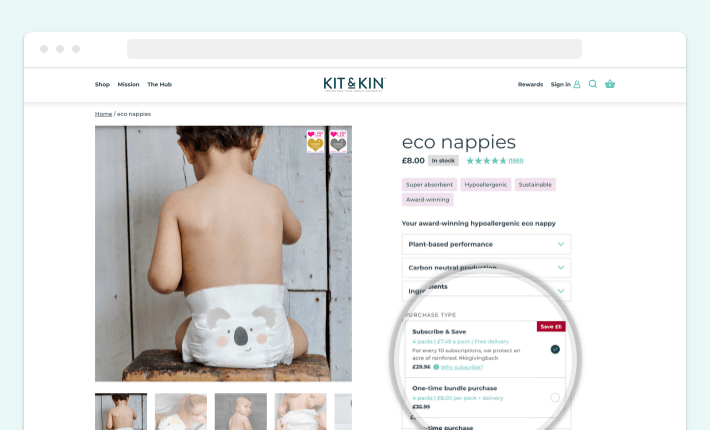Open the shopping basket icon
Viewport: 710px width, 430px height.
pos(610,84)
